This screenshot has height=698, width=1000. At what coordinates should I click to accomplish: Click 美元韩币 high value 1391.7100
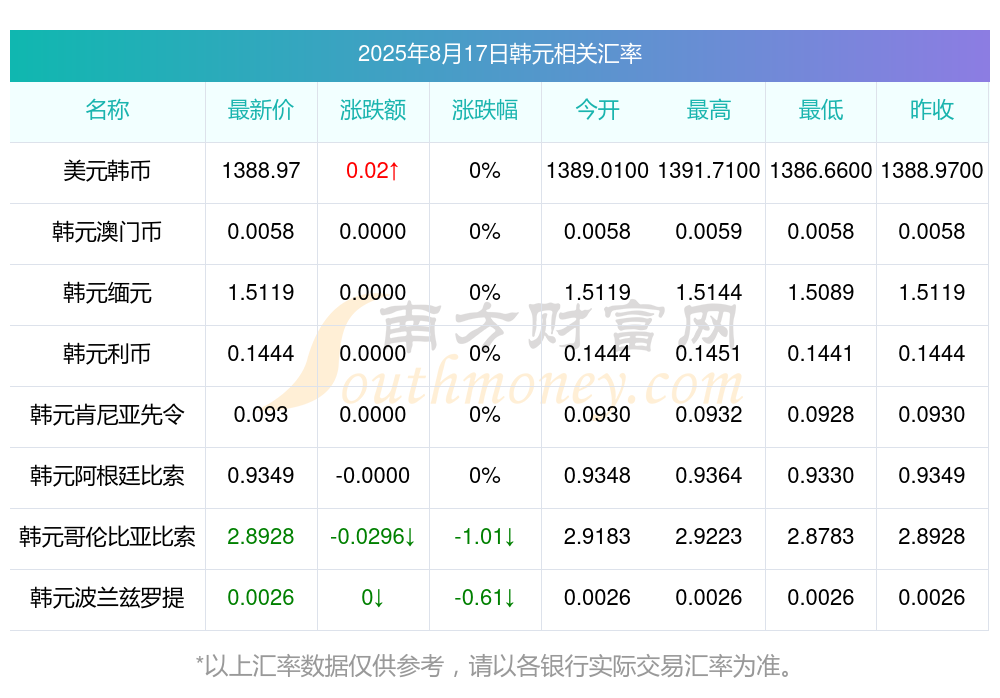(x=709, y=170)
